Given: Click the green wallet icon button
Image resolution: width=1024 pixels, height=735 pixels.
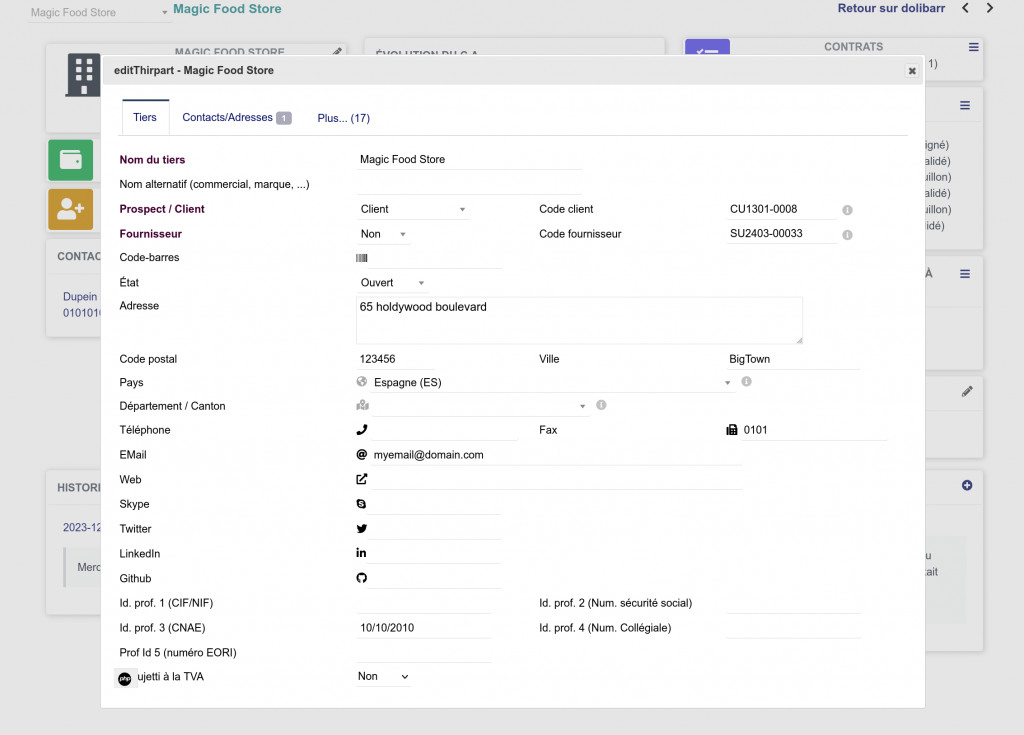Looking at the screenshot, I should [x=70, y=160].
